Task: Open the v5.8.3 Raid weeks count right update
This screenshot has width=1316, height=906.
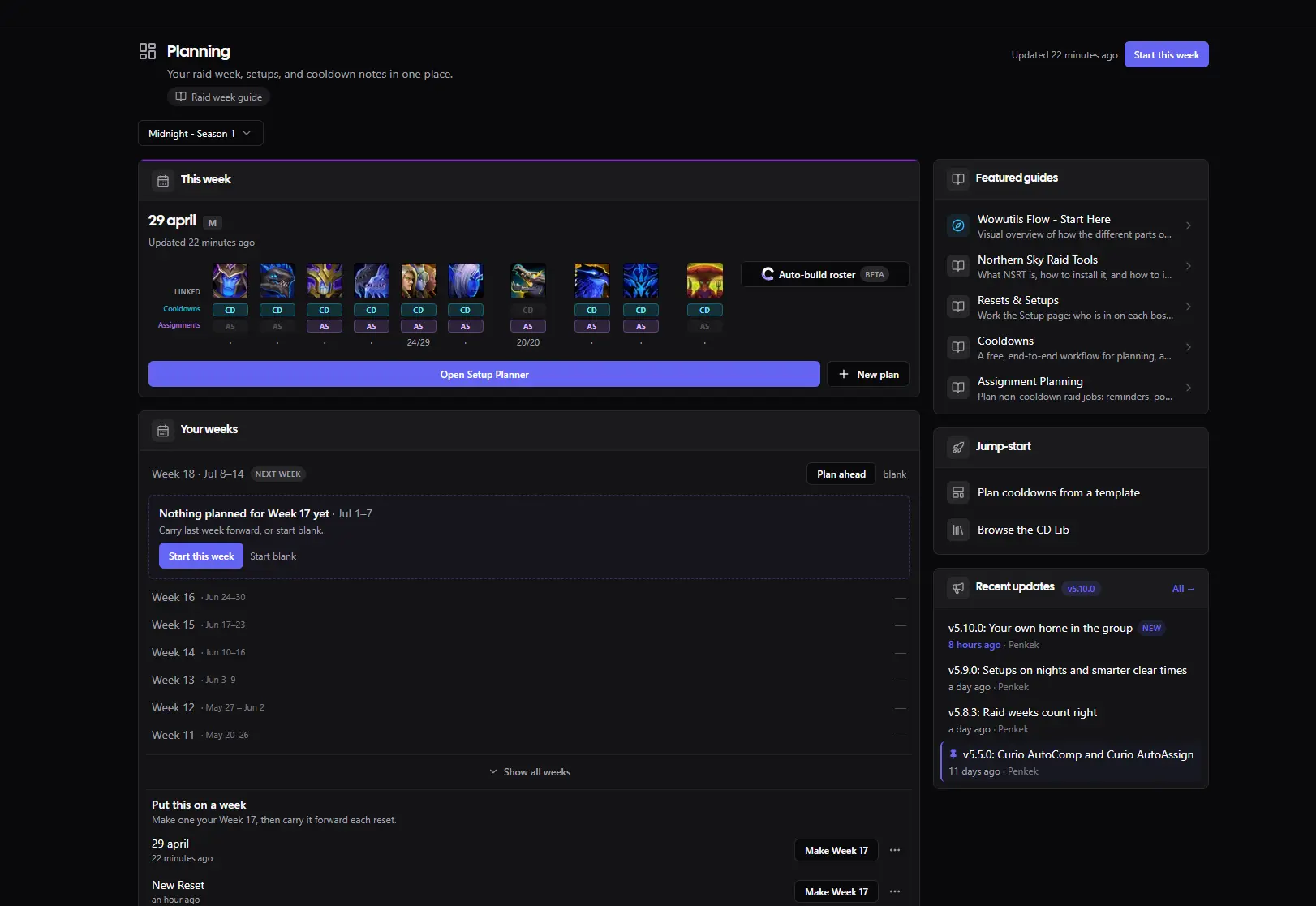Action: 1071,720
